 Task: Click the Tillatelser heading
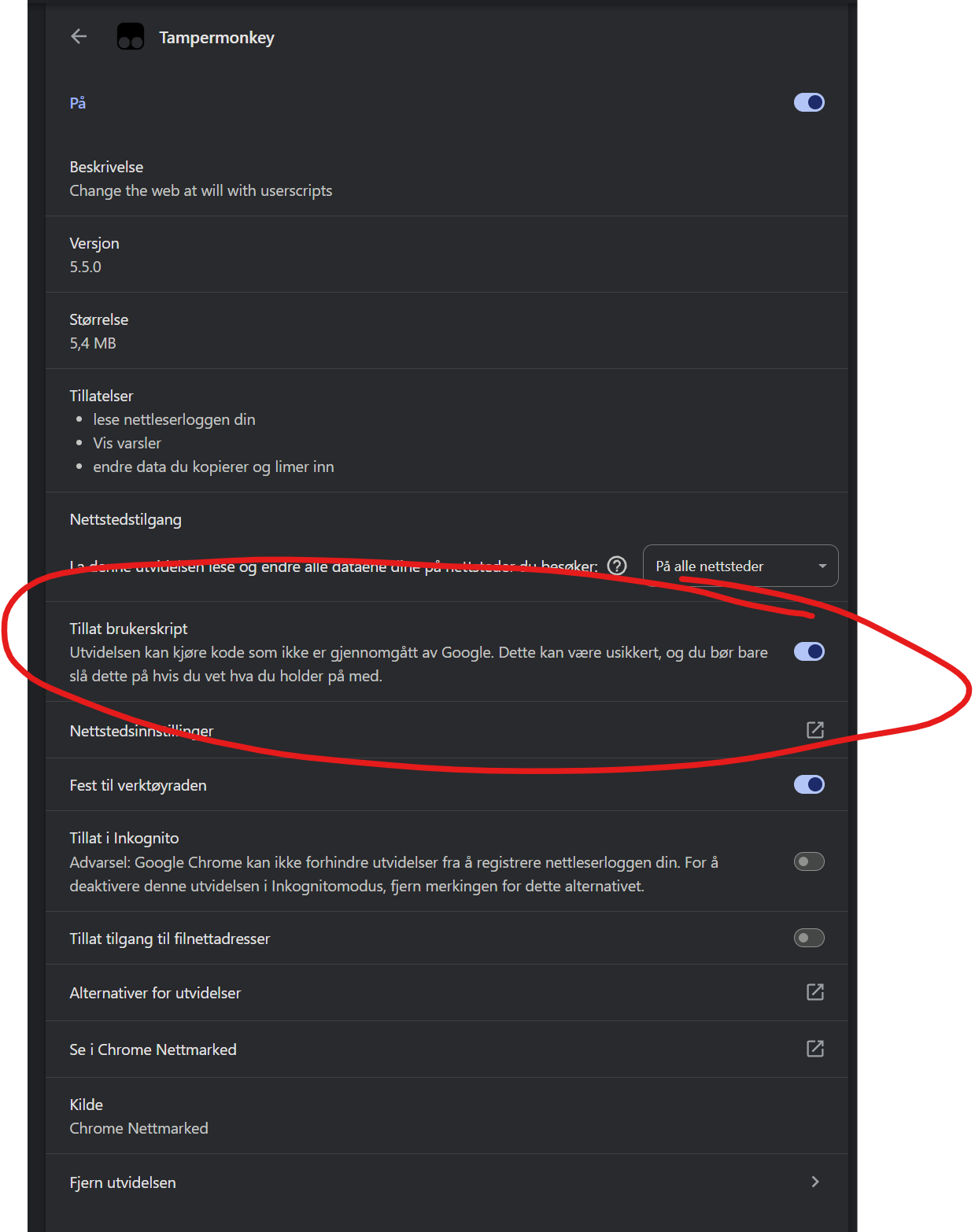click(x=101, y=396)
